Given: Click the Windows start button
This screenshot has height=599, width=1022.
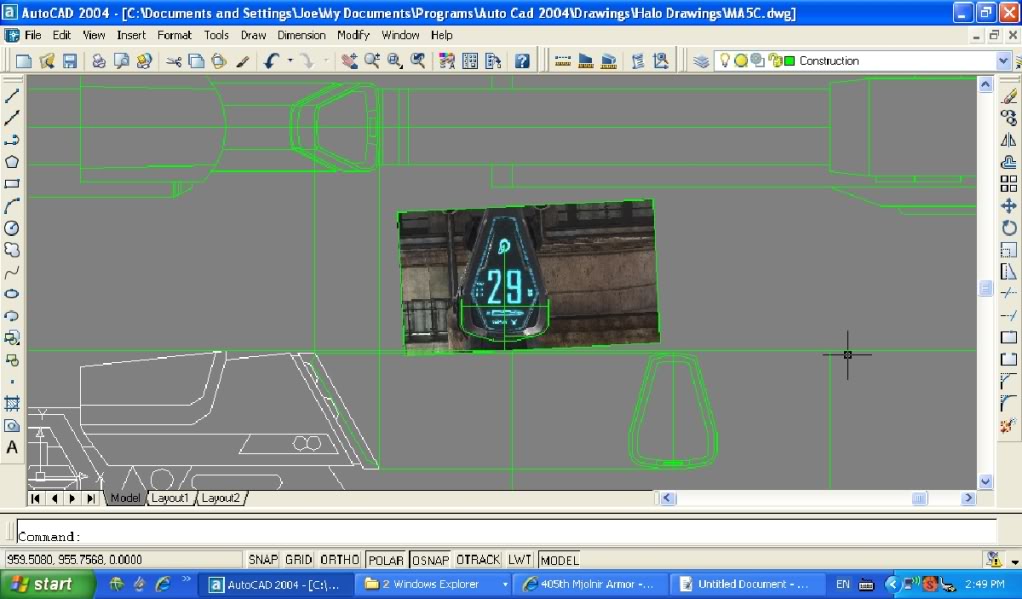Looking at the screenshot, I should tap(47, 585).
